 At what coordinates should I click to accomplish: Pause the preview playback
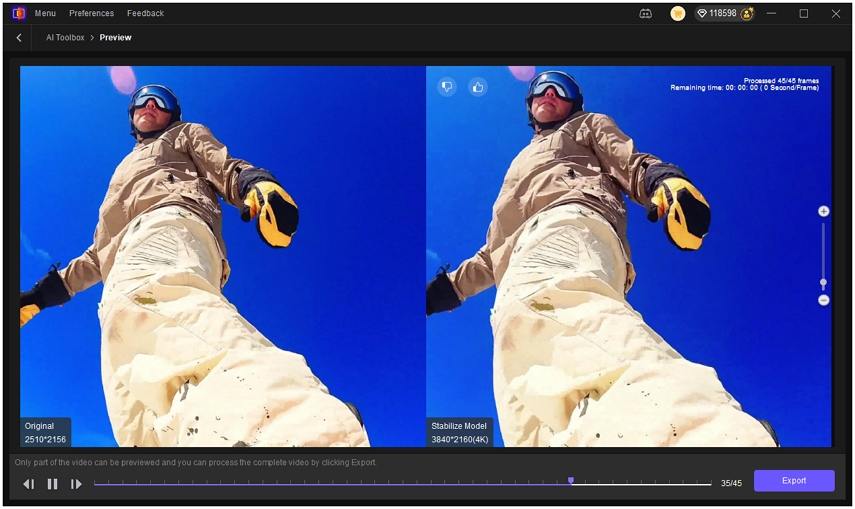[x=52, y=484]
